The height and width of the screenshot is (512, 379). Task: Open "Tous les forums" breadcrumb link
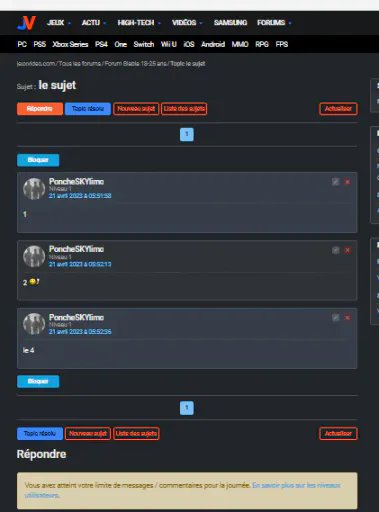80,64
